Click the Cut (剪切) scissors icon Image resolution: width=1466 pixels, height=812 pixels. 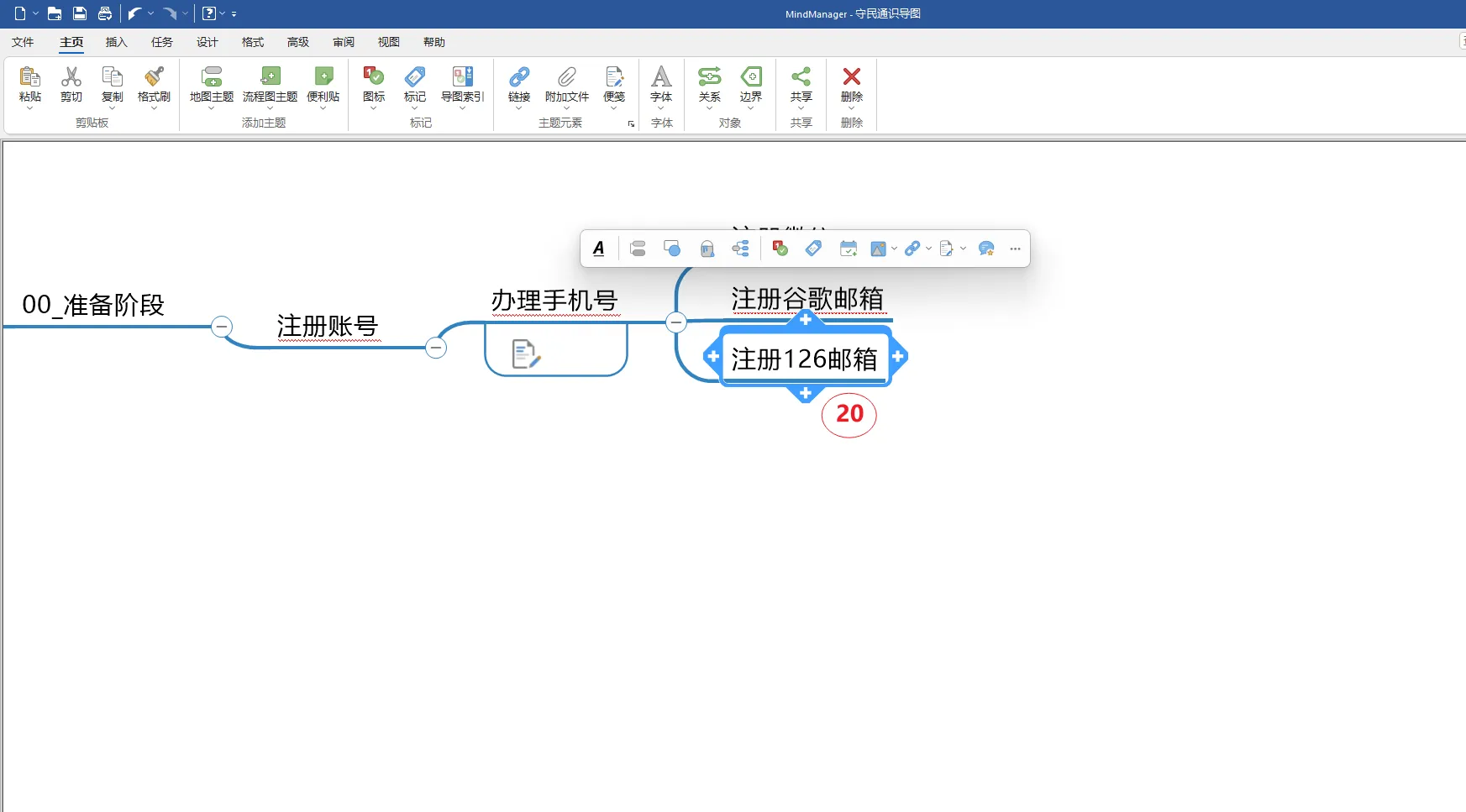coord(71,77)
